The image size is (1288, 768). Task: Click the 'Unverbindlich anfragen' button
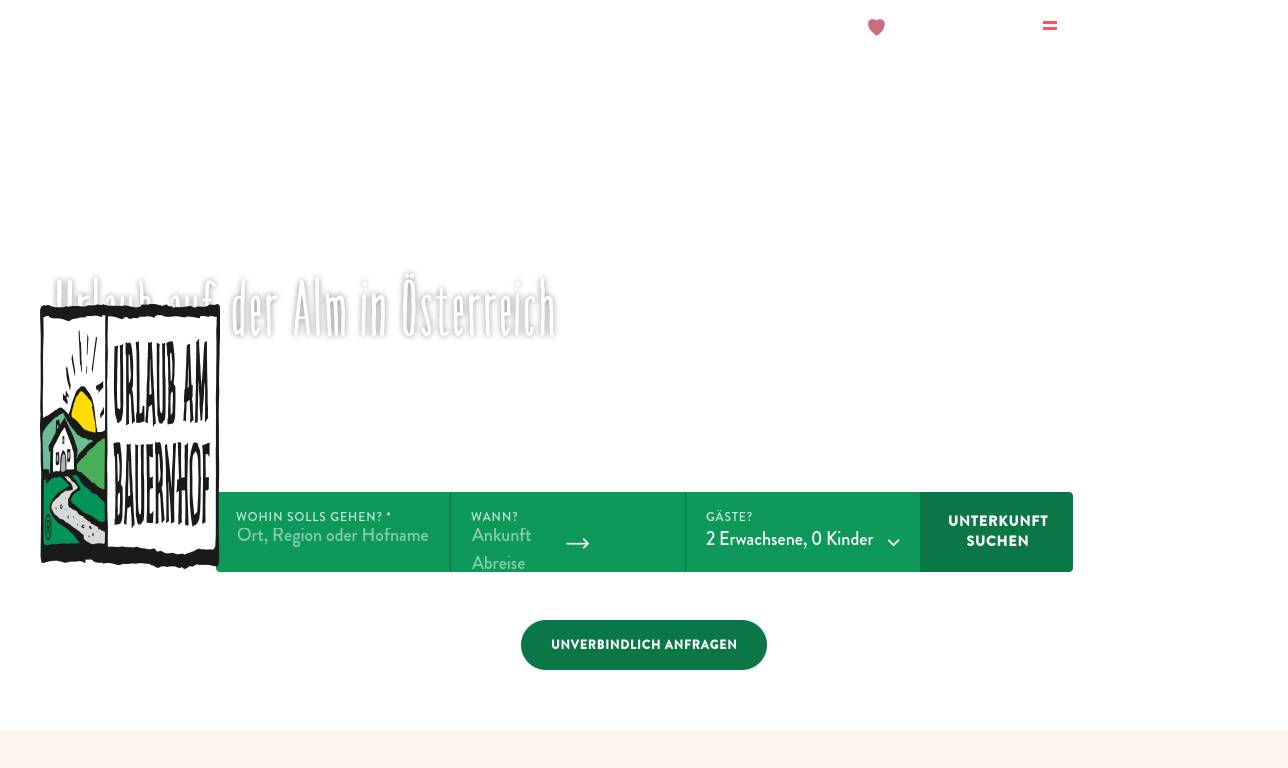[644, 645]
